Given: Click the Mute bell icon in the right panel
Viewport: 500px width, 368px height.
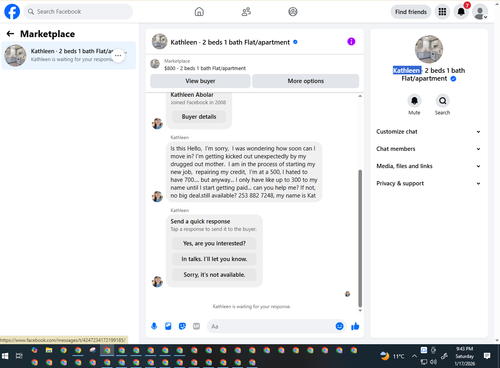Looking at the screenshot, I should point(414,101).
